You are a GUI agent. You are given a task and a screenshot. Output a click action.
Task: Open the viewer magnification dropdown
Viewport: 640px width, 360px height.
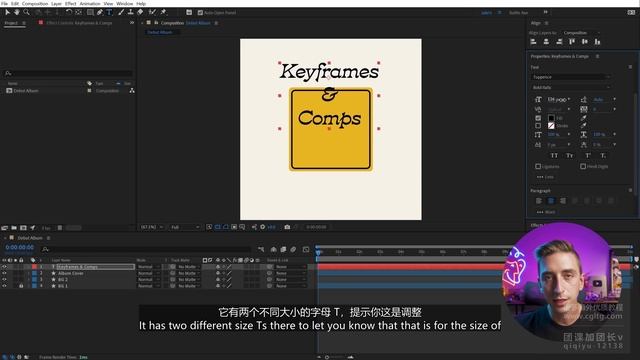(152, 227)
